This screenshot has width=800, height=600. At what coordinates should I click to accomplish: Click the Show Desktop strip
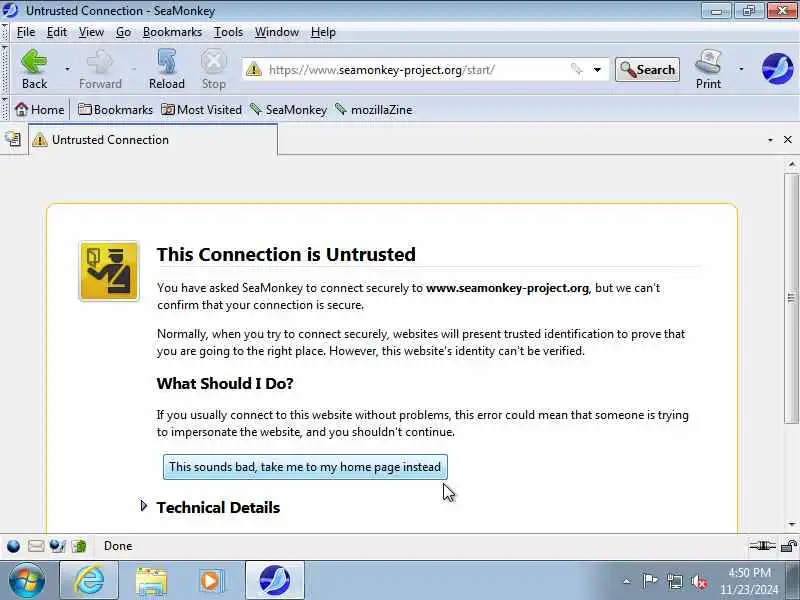click(794, 580)
